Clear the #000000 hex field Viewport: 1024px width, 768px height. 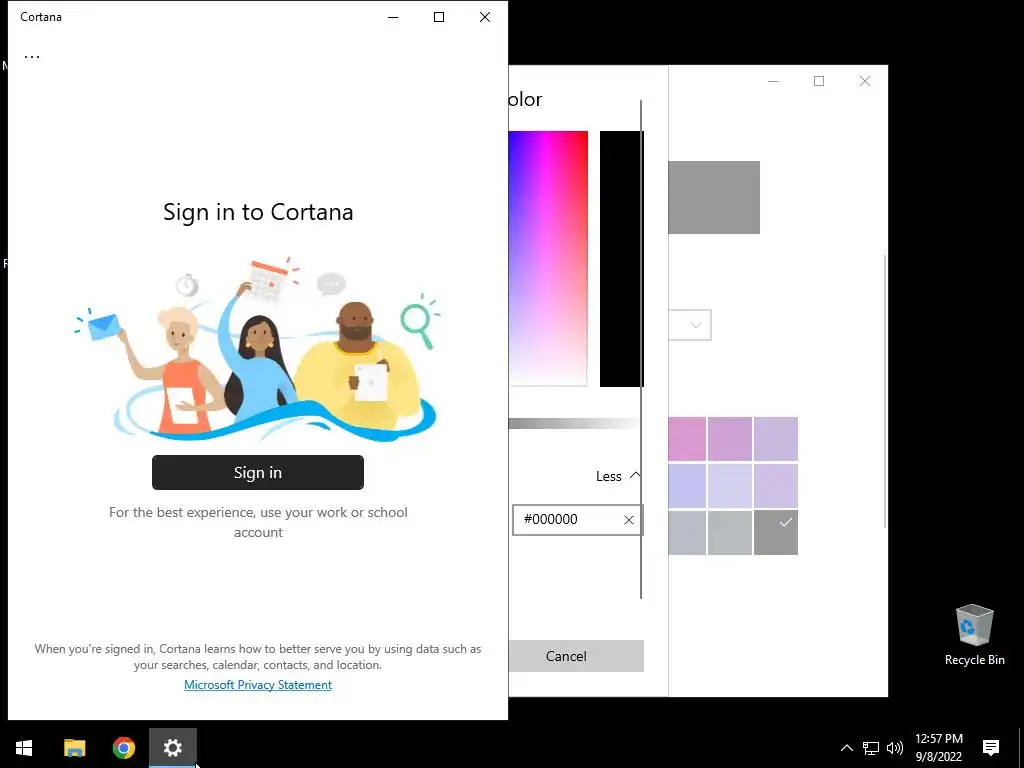(x=629, y=520)
